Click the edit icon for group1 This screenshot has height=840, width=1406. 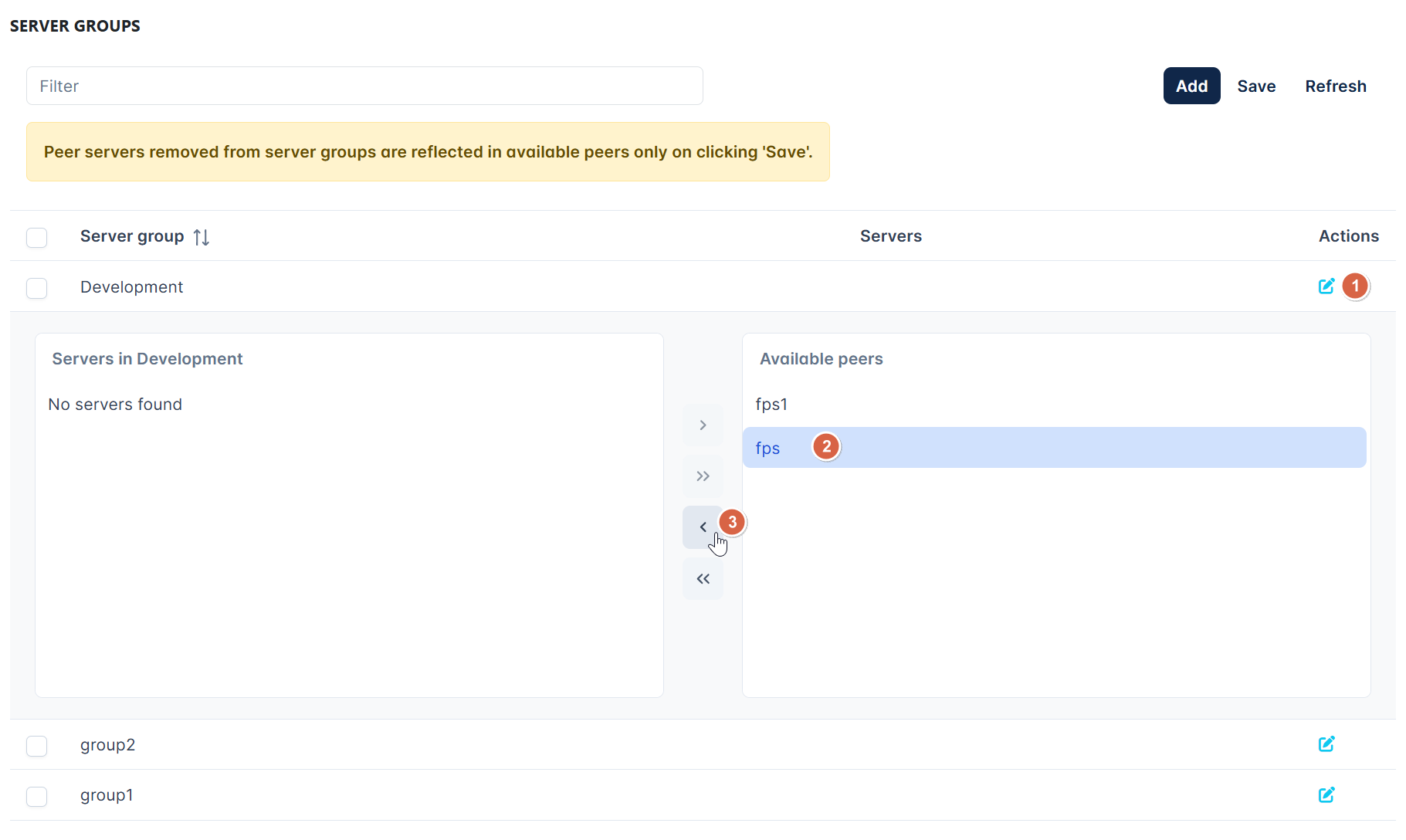coord(1326,795)
